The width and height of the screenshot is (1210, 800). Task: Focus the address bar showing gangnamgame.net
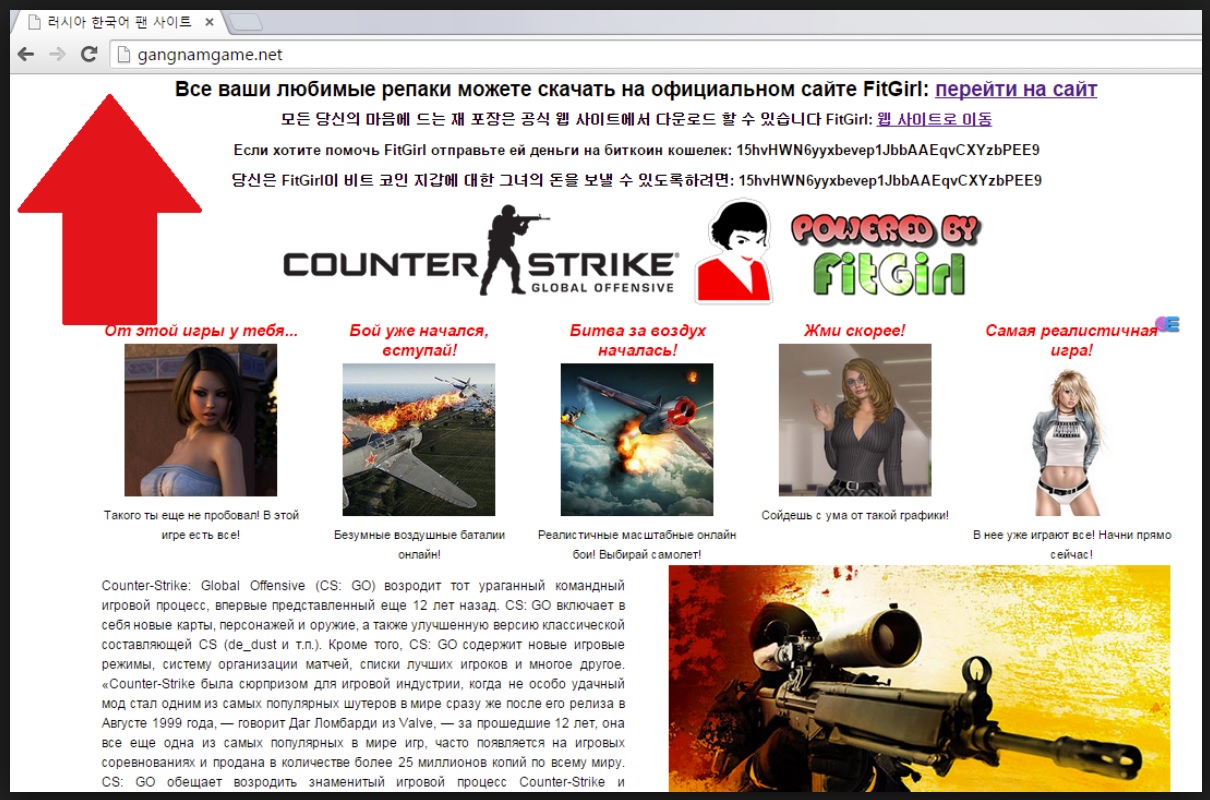(655, 55)
